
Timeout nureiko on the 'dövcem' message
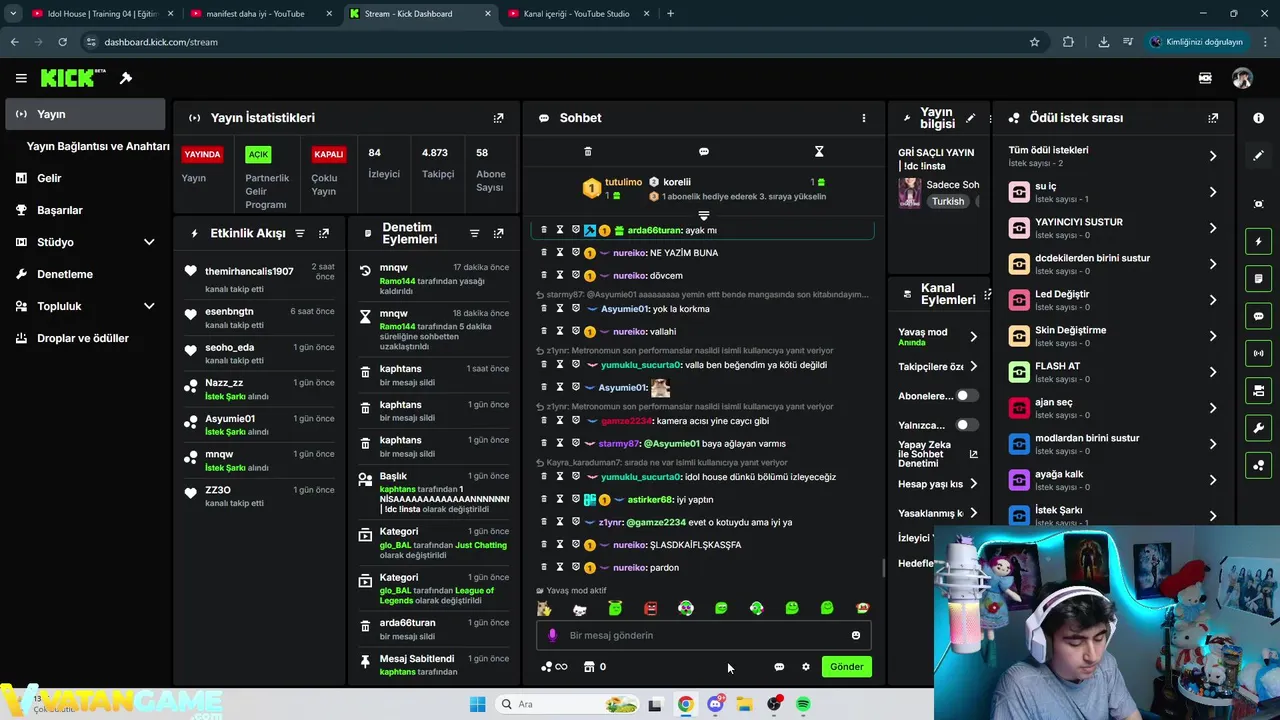click(x=560, y=275)
